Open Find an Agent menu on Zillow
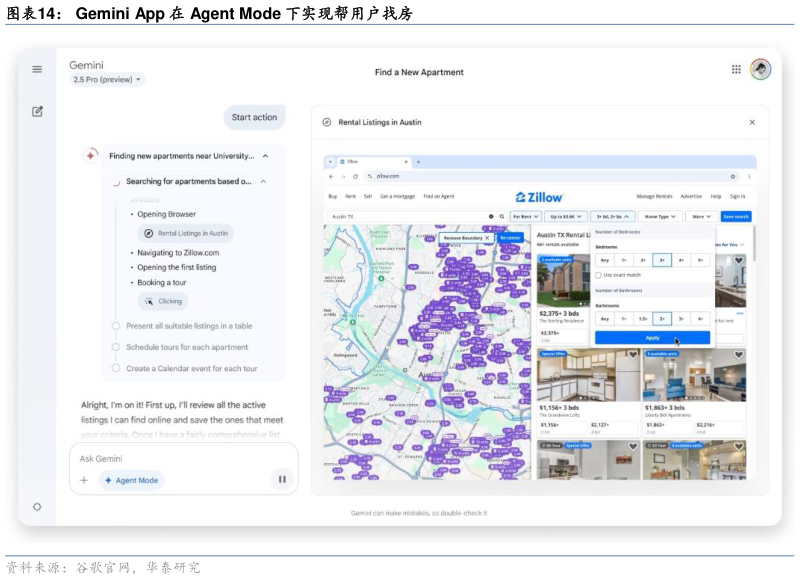This screenshot has height=580, width=800. (439, 196)
